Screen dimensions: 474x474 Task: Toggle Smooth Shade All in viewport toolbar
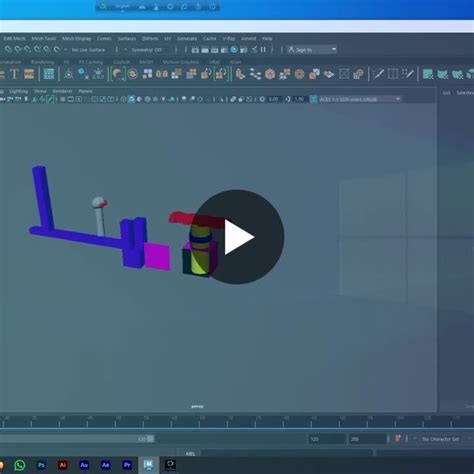tap(132, 99)
